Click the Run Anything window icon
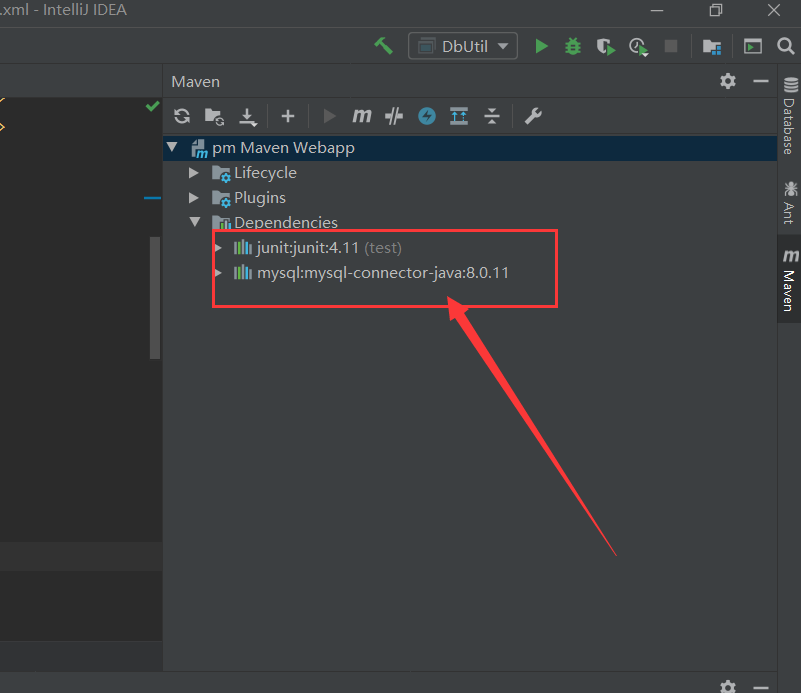The width and height of the screenshot is (801, 693). pos(752,46)
